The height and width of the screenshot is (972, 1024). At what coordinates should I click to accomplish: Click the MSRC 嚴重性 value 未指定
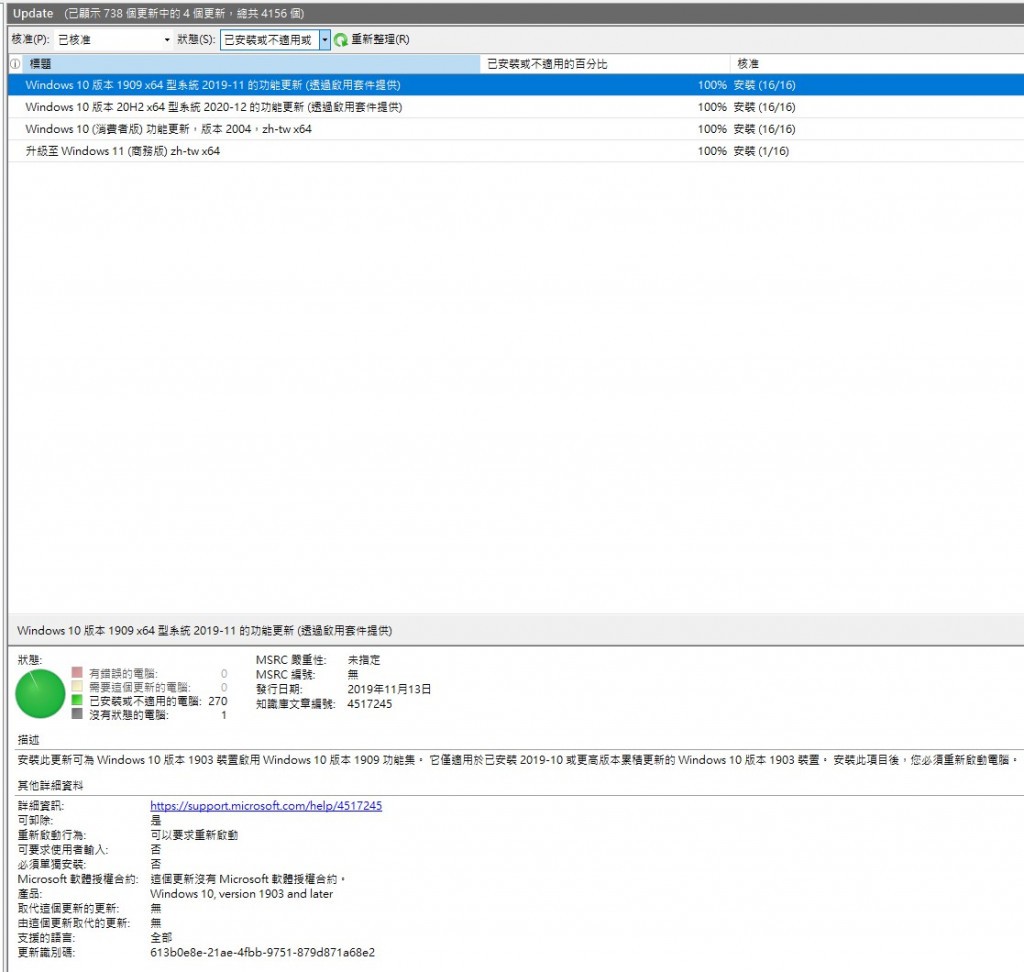point(364,660)
